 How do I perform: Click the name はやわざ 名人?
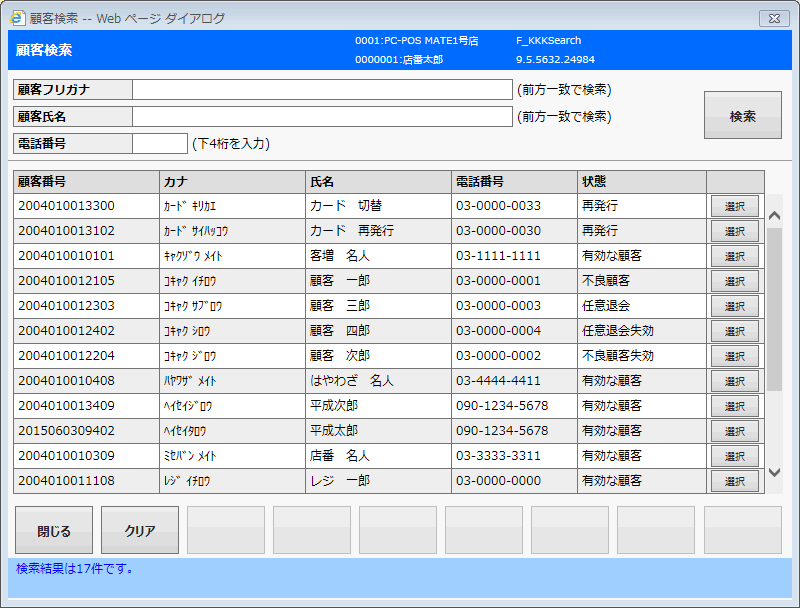[x=352, y=381]
